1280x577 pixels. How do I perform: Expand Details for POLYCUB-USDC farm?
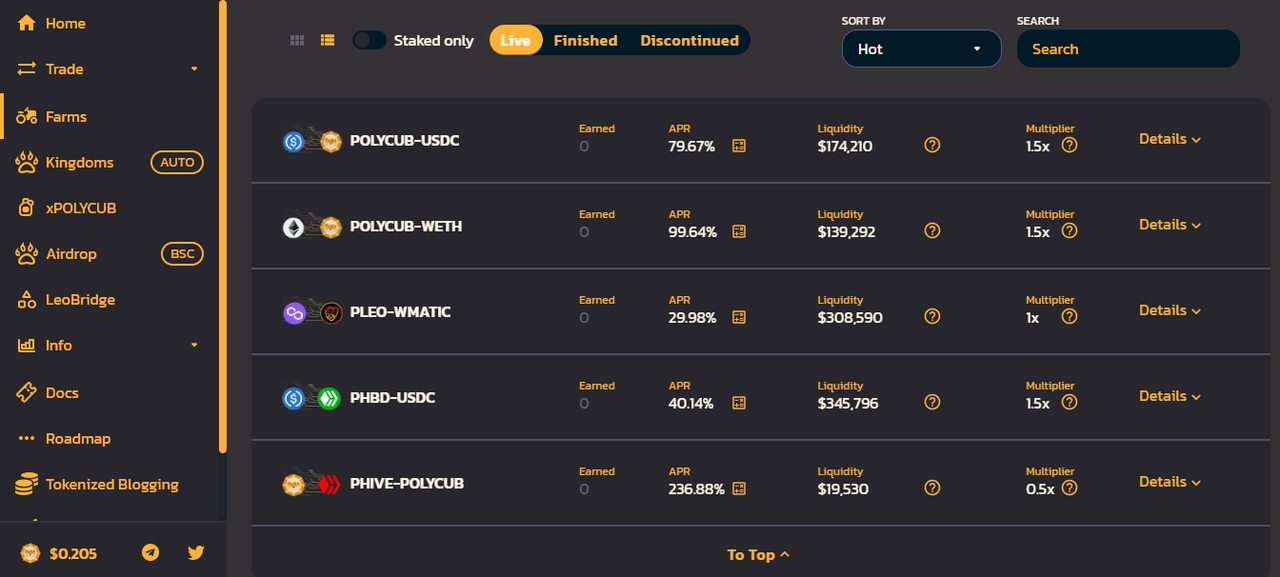click(1170, 139)
